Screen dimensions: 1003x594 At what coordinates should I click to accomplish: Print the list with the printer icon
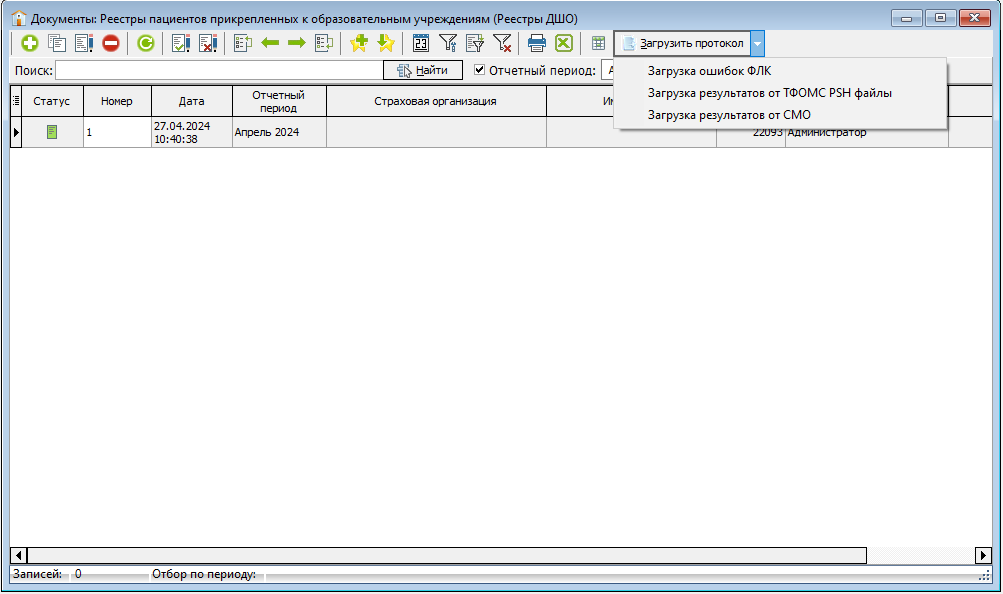click(x=537, y=43)
